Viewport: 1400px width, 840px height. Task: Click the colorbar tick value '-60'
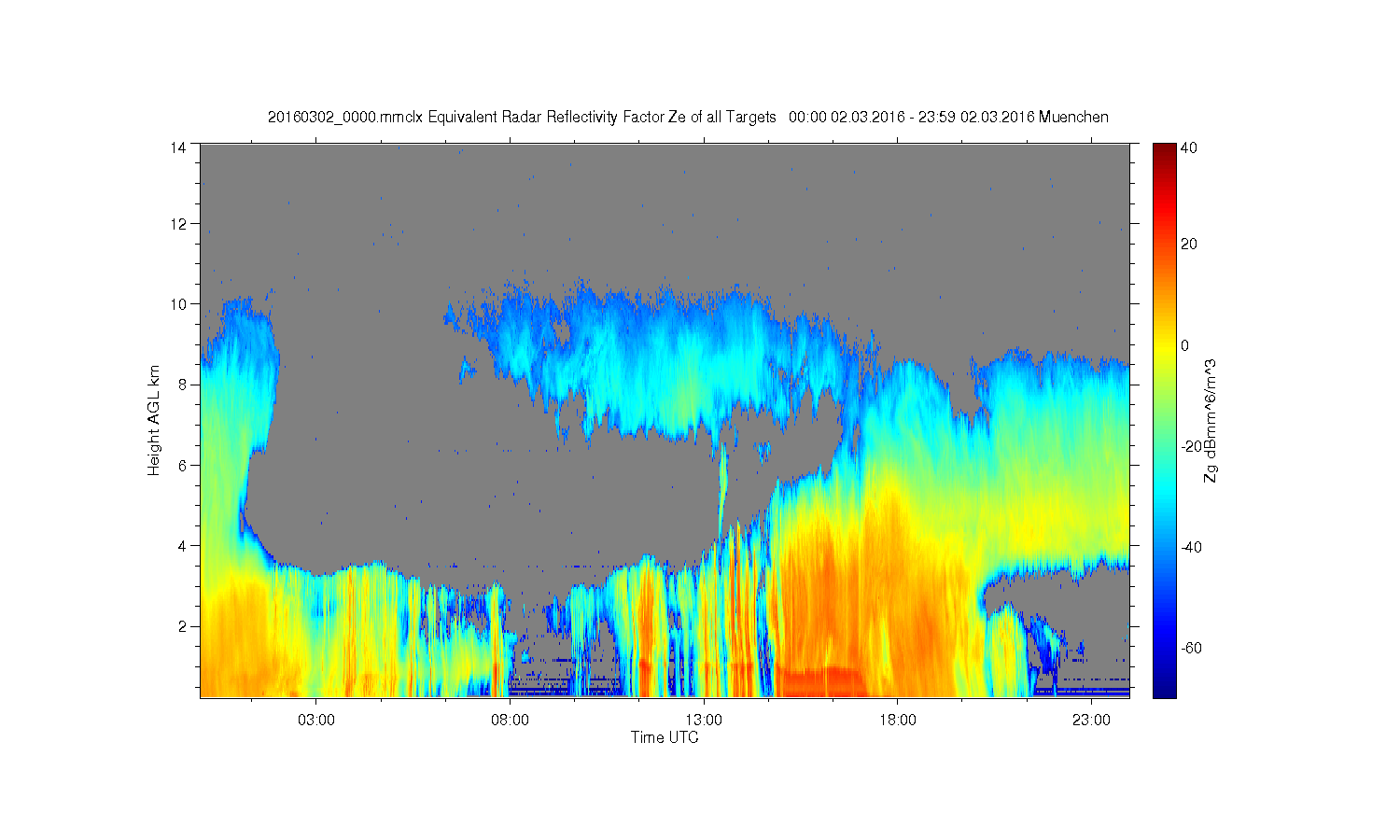pyautogui.click(x=1191, y=648)
